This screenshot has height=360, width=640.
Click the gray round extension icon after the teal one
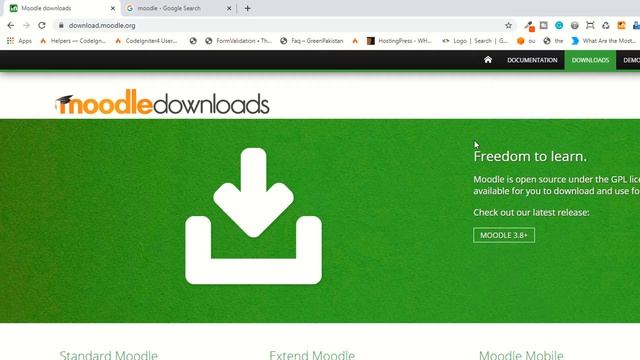574,25
